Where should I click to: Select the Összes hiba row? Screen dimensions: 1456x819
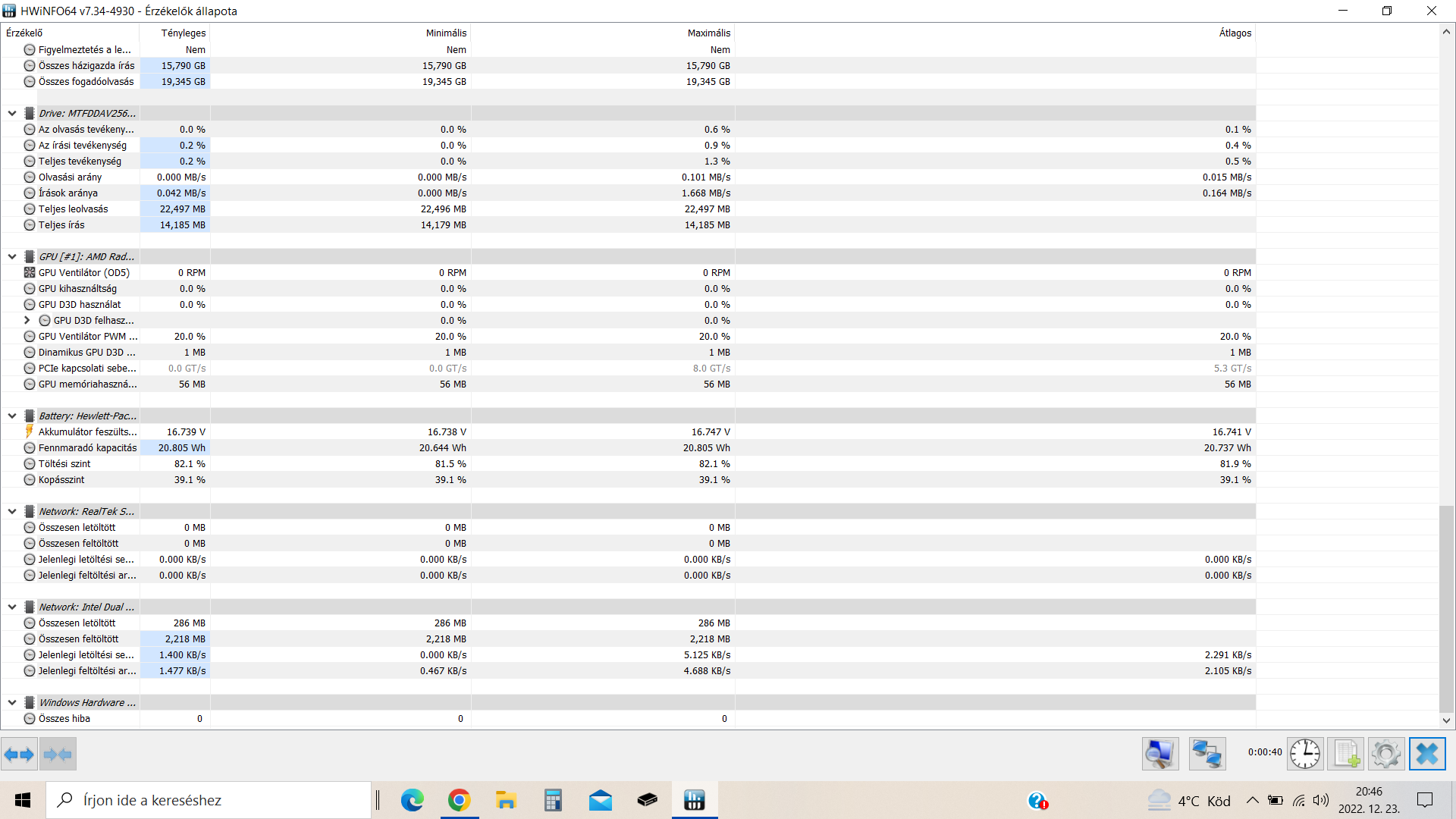coord(628,718)
